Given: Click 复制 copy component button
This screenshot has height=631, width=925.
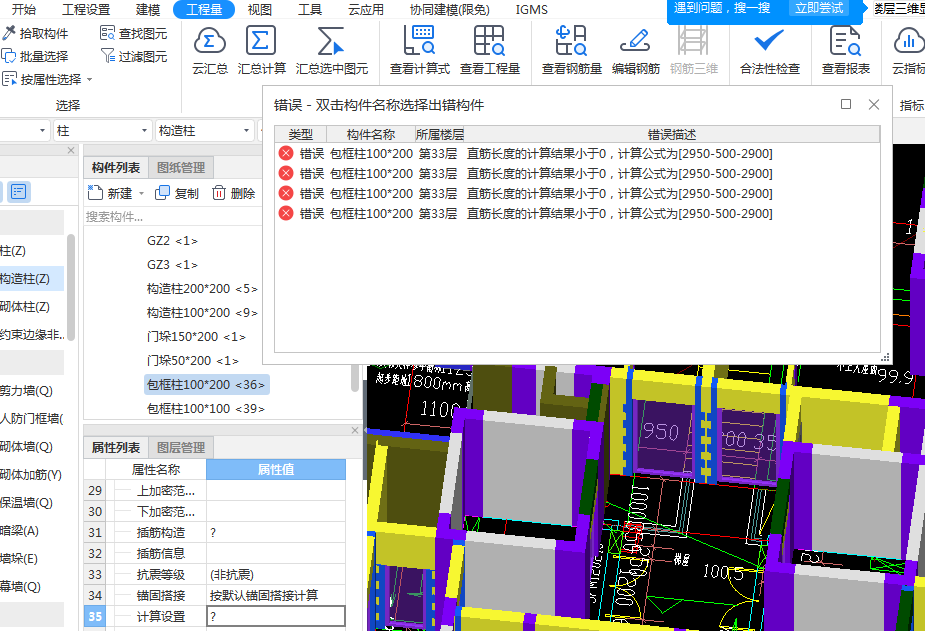Looking at the screenshot, I should tap(177, 193).
